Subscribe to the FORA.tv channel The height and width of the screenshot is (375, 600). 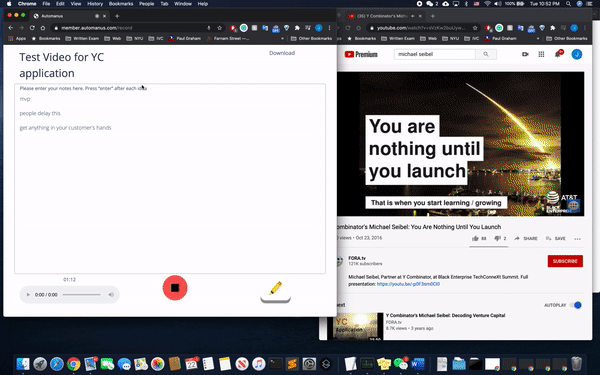pyautogui.click(x=565, y=261)
